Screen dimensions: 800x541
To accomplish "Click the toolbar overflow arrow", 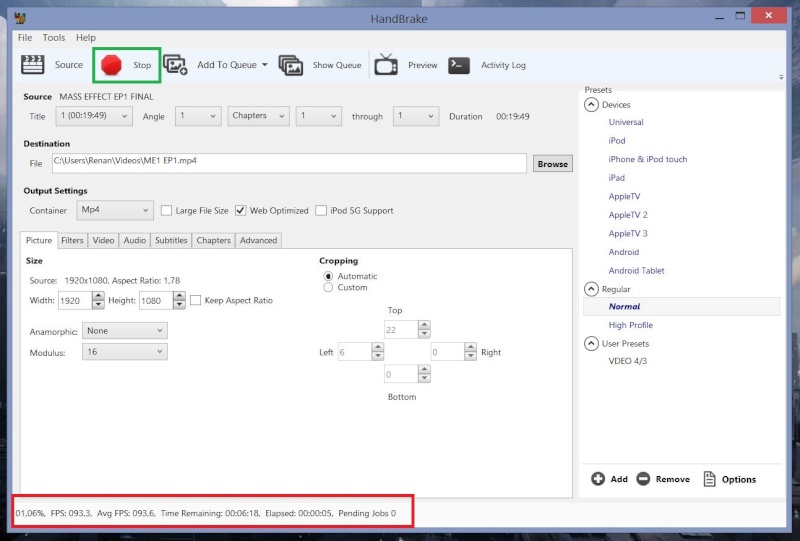I will coord(781,77).
